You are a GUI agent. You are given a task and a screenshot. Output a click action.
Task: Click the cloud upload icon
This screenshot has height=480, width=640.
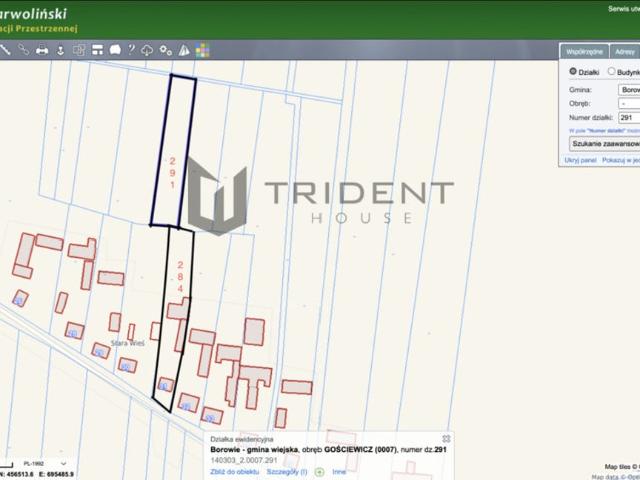click(x=148, y=49)
